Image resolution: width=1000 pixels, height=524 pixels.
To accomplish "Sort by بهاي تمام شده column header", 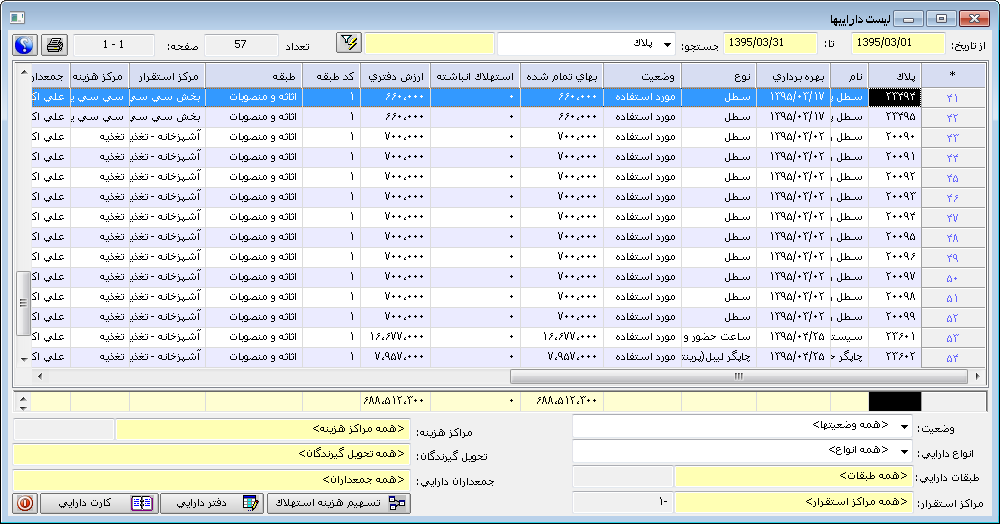I will 562,76.
